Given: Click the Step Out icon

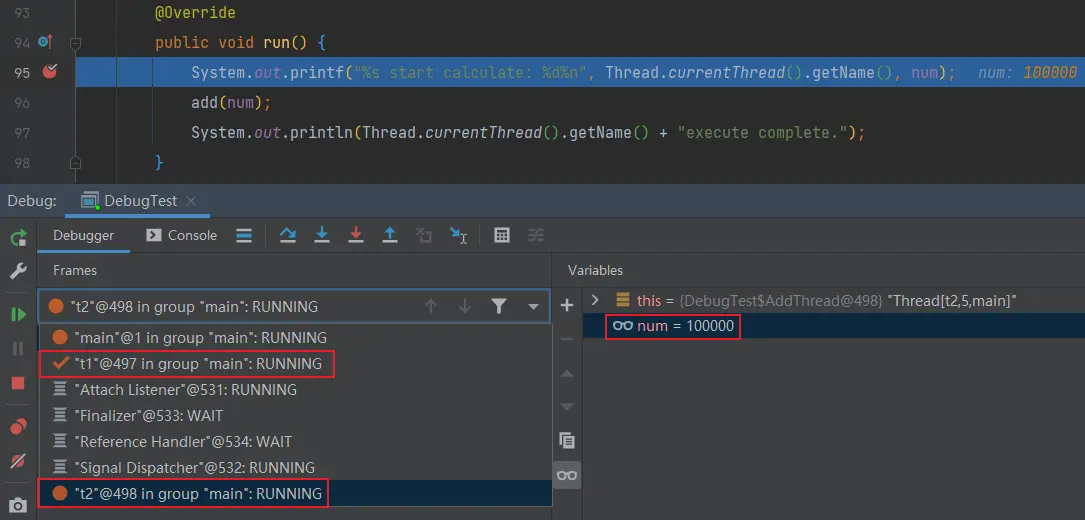Looking at the screenshot, I should tap(390, 235).
